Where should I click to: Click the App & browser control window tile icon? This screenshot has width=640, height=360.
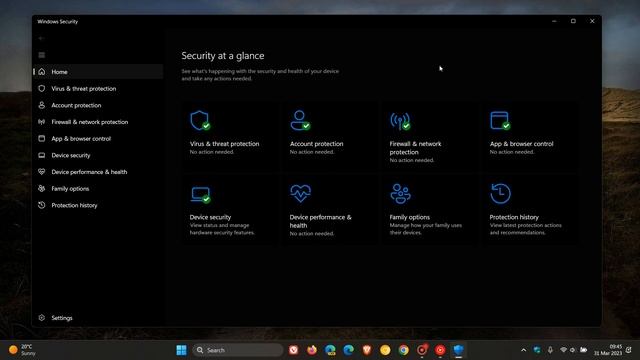[500, 120]
